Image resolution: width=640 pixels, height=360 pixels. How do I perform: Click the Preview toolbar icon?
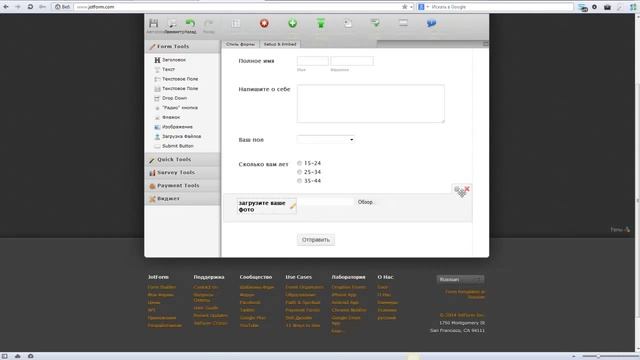pyautogui.click(x=172, y=23)
